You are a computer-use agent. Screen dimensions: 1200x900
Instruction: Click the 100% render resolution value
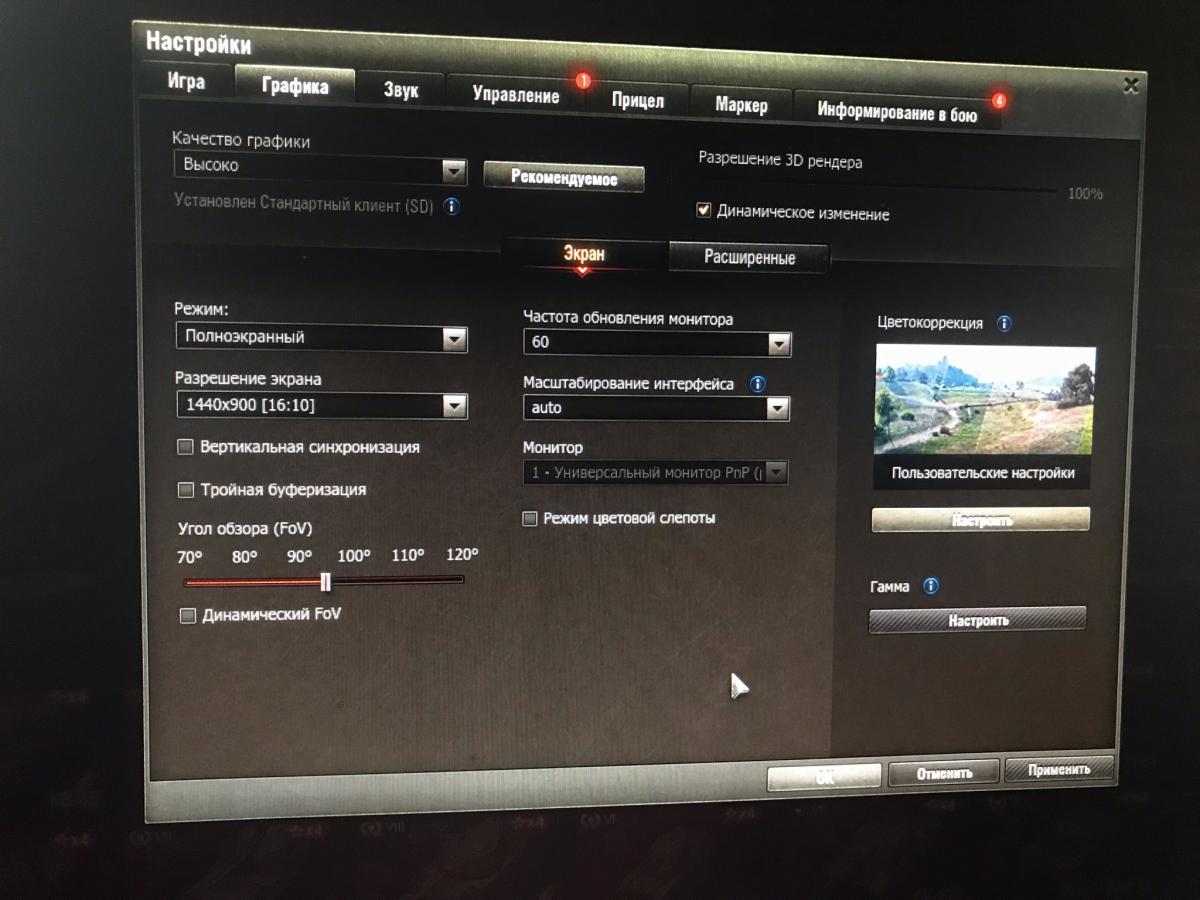[1085, 194]
